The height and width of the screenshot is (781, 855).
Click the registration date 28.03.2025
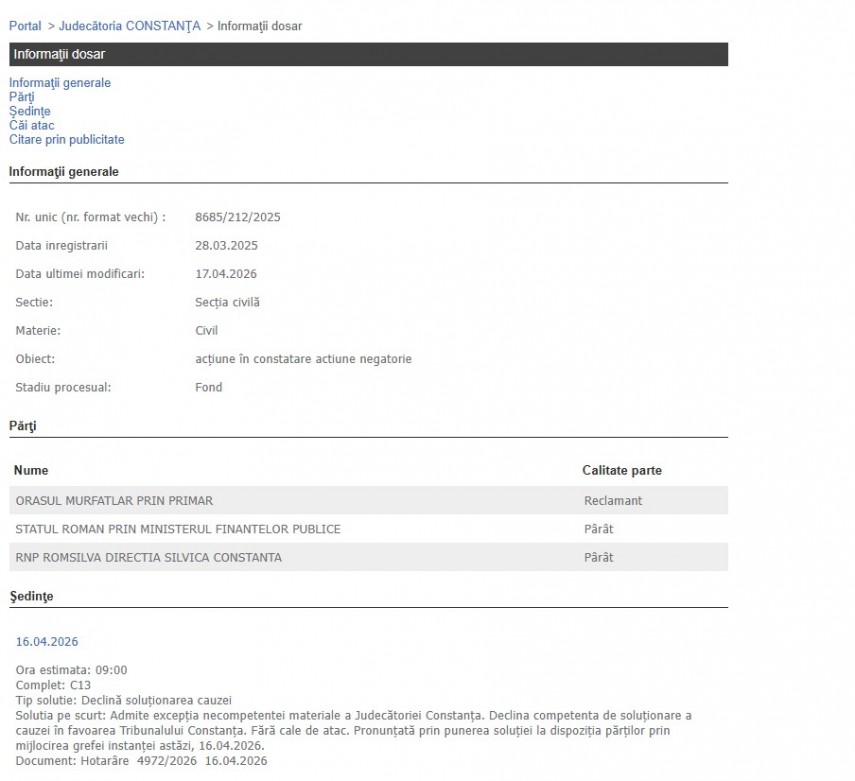coord(226,245)
